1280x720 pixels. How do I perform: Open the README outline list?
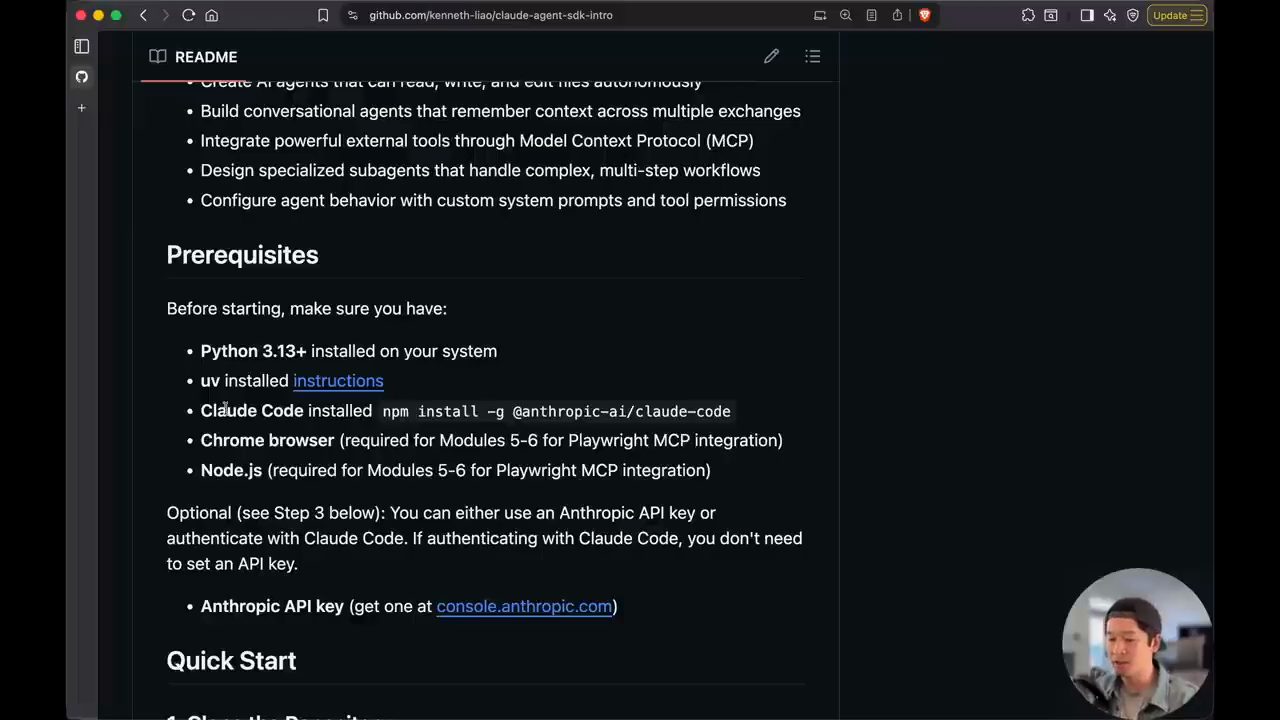pyautogui.click(x=812, y=57)
